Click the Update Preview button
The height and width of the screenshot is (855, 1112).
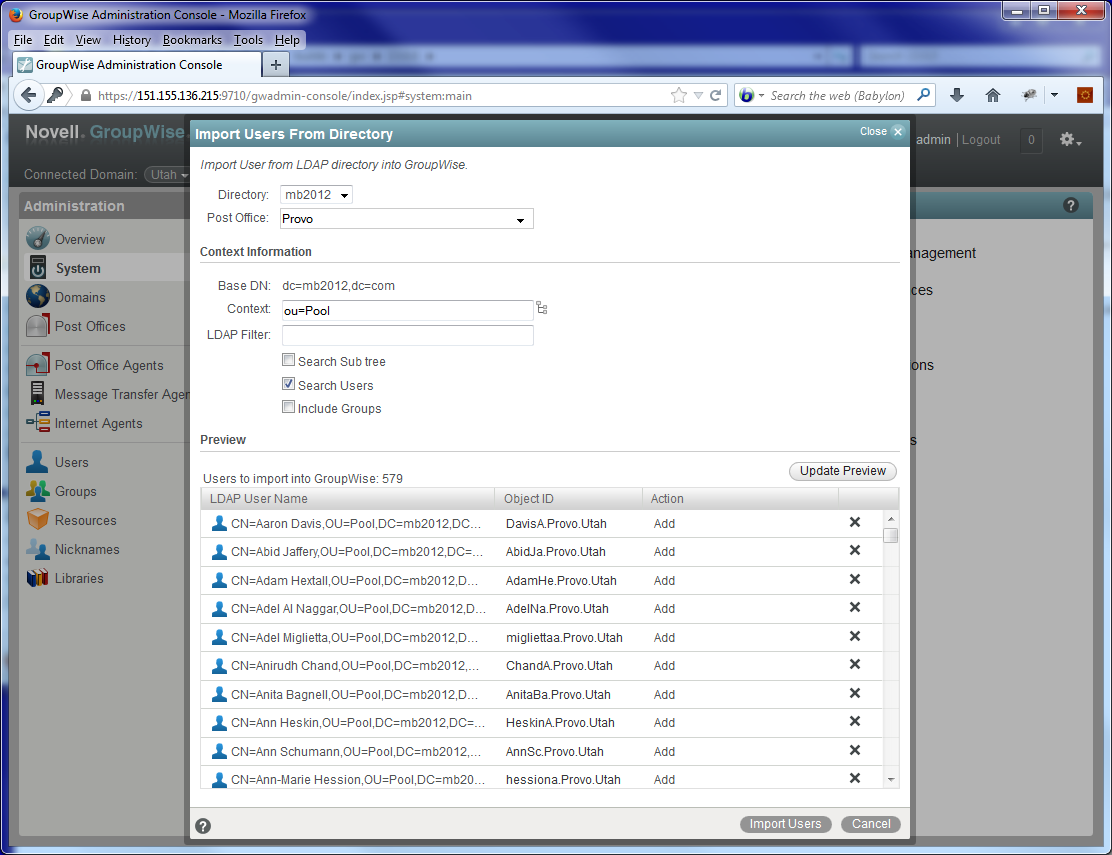pos(843,471)
